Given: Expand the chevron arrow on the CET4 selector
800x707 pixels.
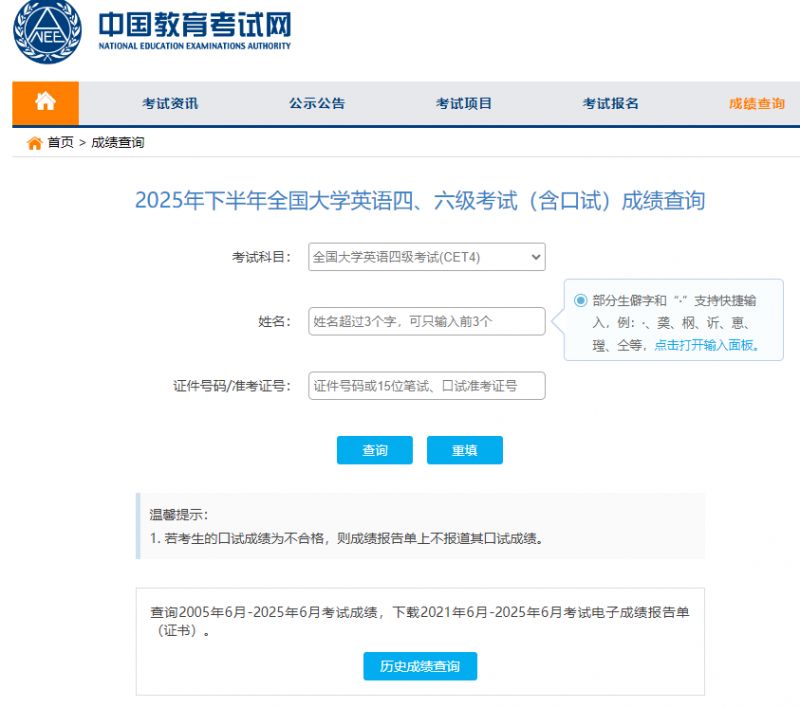Looking at the screenshot, I should [533, 257].
